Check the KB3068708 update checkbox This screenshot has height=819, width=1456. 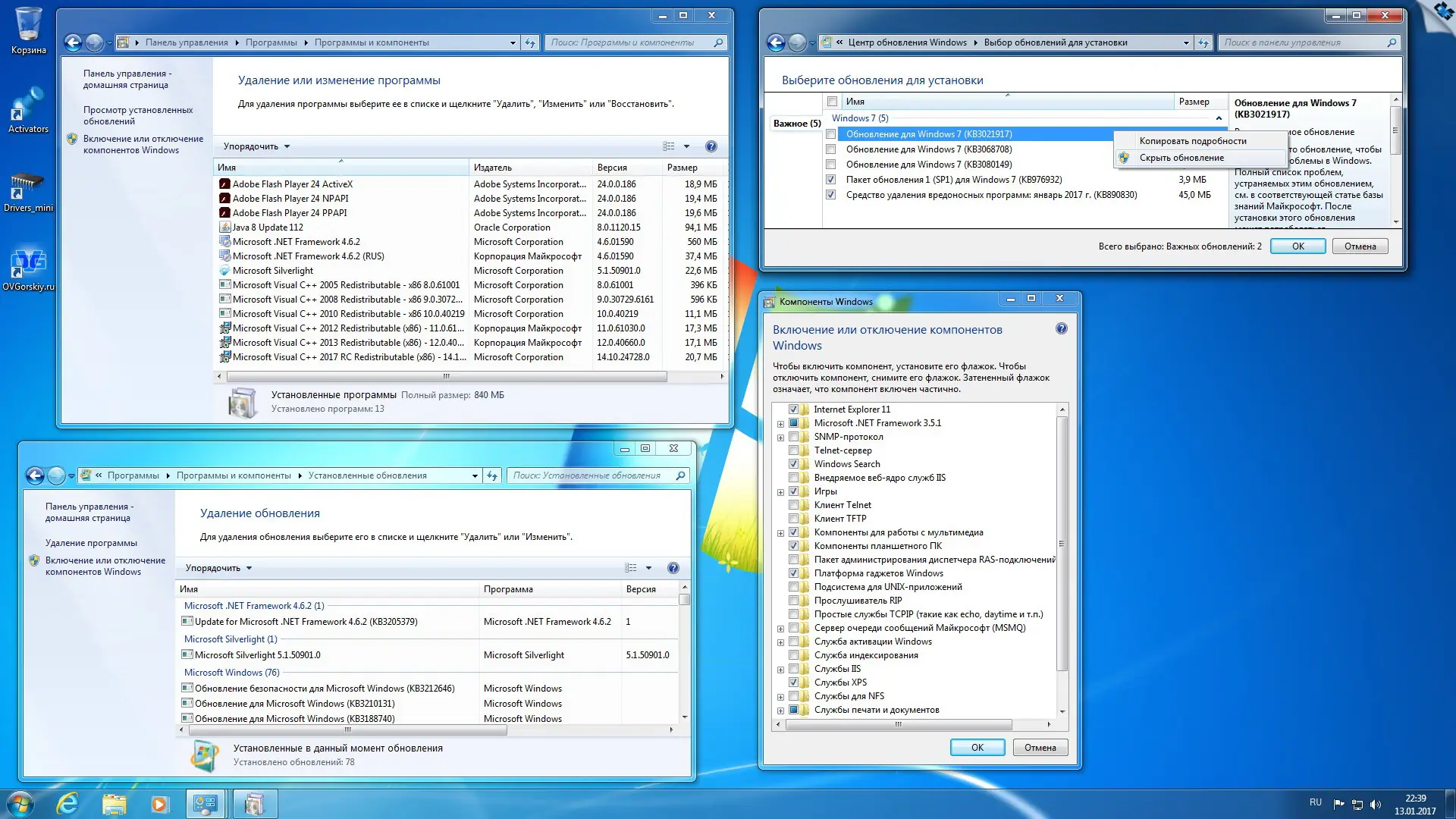[831, 149]
